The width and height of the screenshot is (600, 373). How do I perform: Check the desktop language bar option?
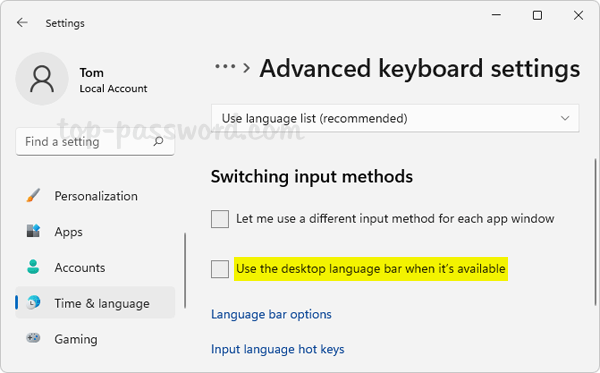pos(220,269)
